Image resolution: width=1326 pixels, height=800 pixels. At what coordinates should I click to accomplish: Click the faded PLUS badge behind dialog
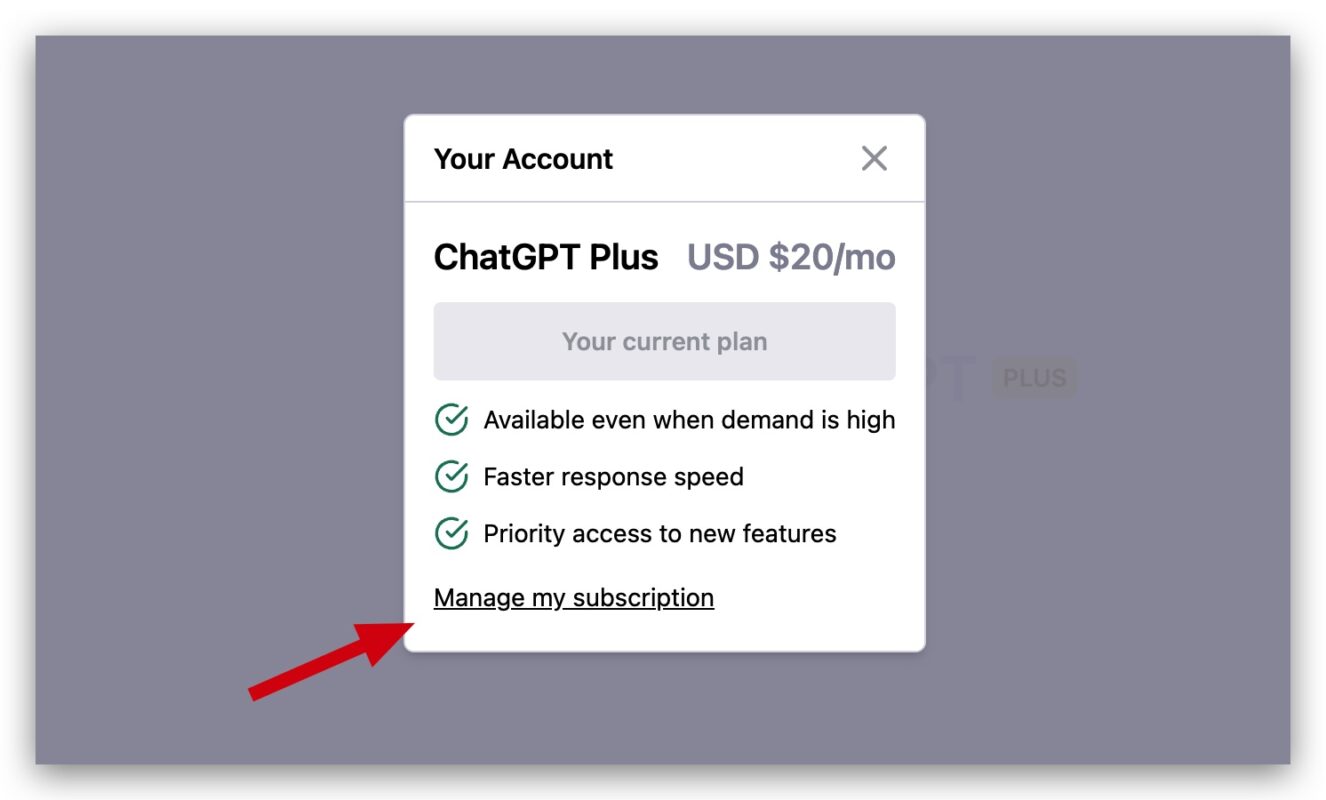point(1035,378)
